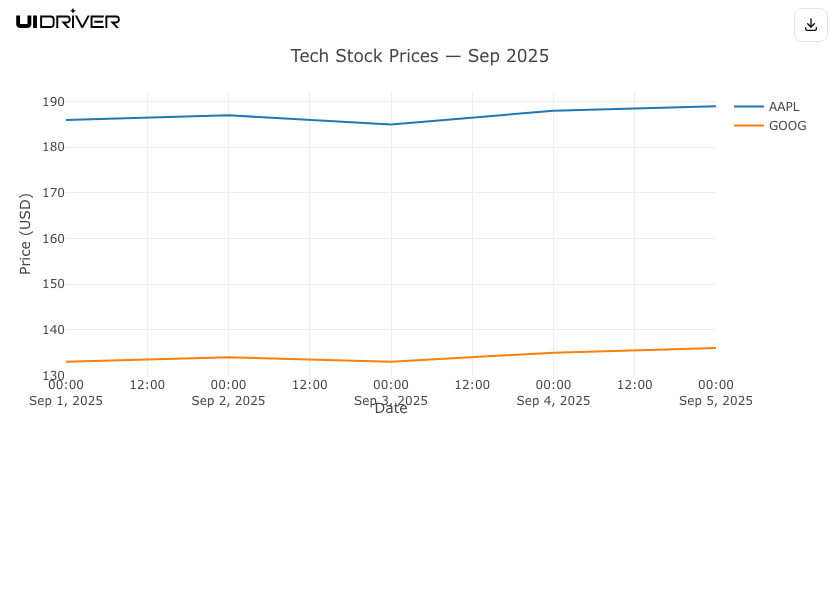The image size is (840, 600).
Task: Click the 170 y-axis tick label
Action: coord(53,193)
